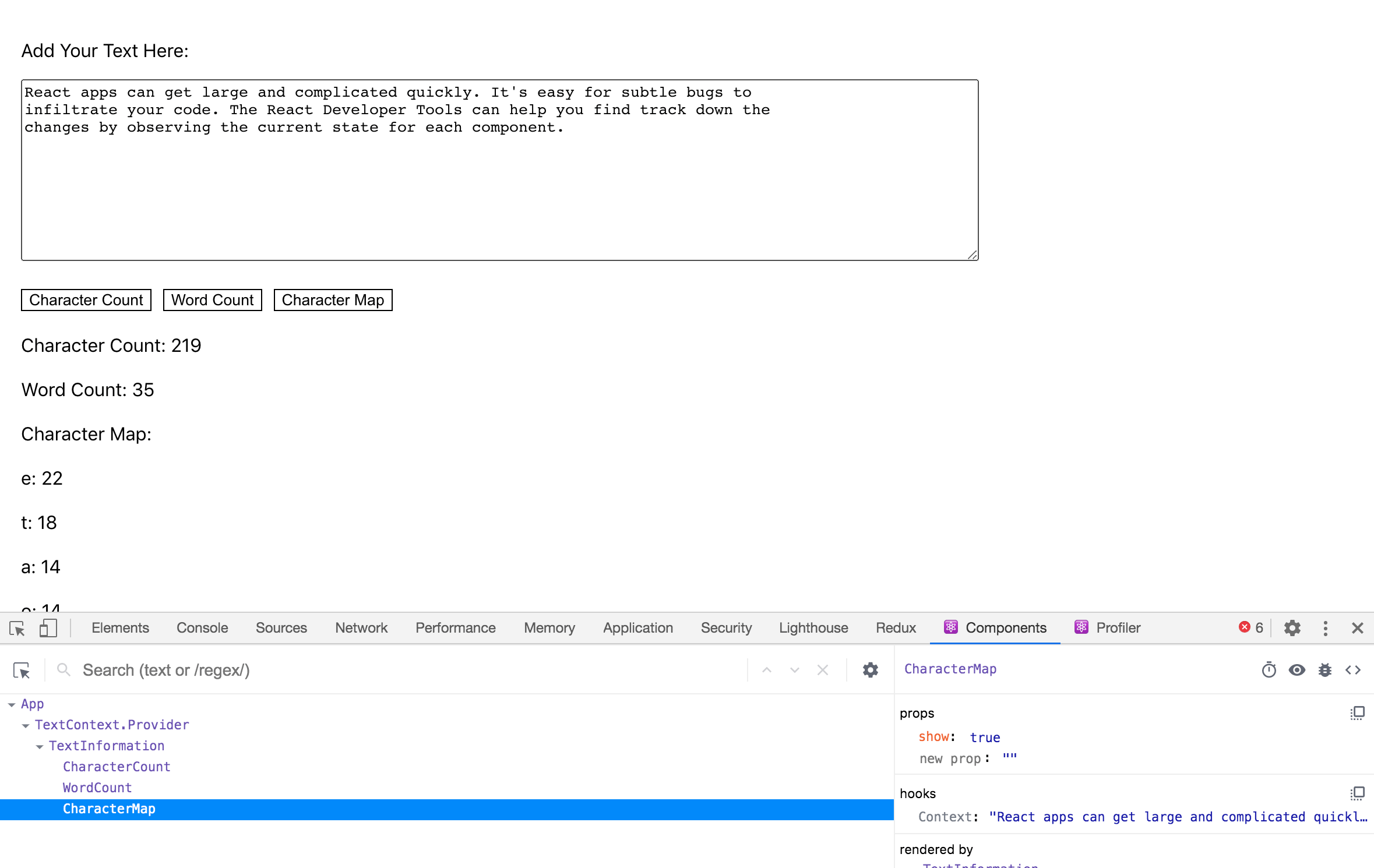Log component data with bug icon
1374x868 pixels.
1325,670
